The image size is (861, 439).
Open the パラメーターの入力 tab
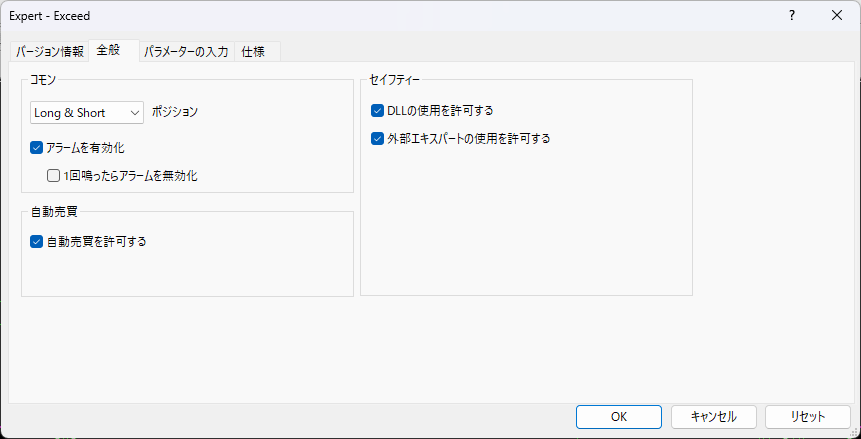point(186,52)
